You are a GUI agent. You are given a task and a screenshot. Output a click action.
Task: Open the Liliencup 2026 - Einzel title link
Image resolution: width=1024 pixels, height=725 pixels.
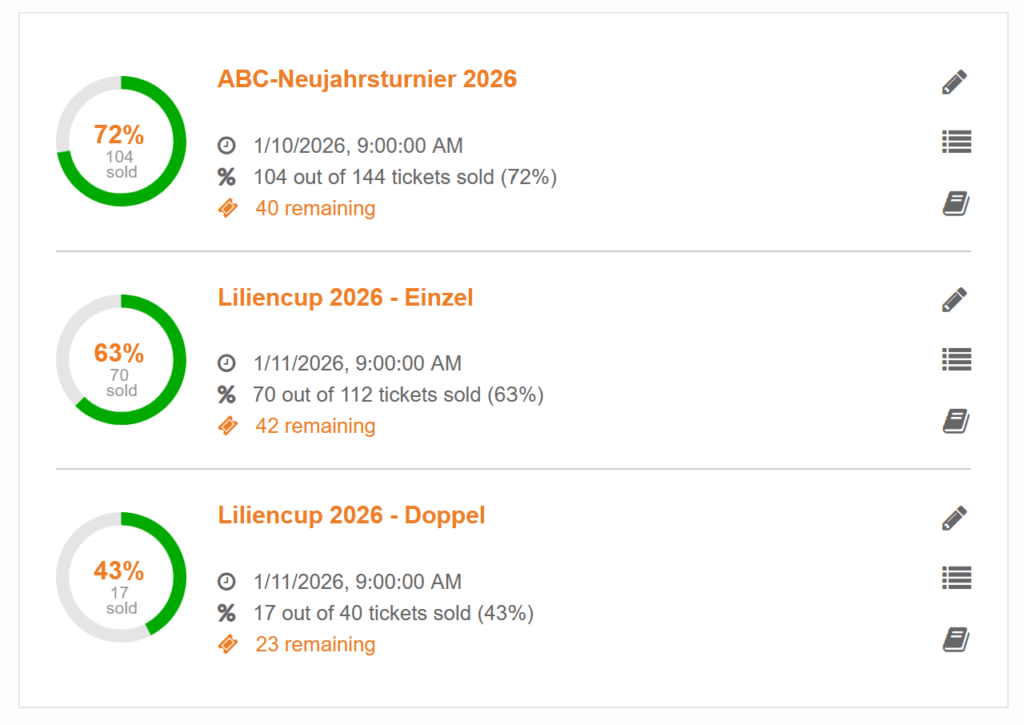345,297
